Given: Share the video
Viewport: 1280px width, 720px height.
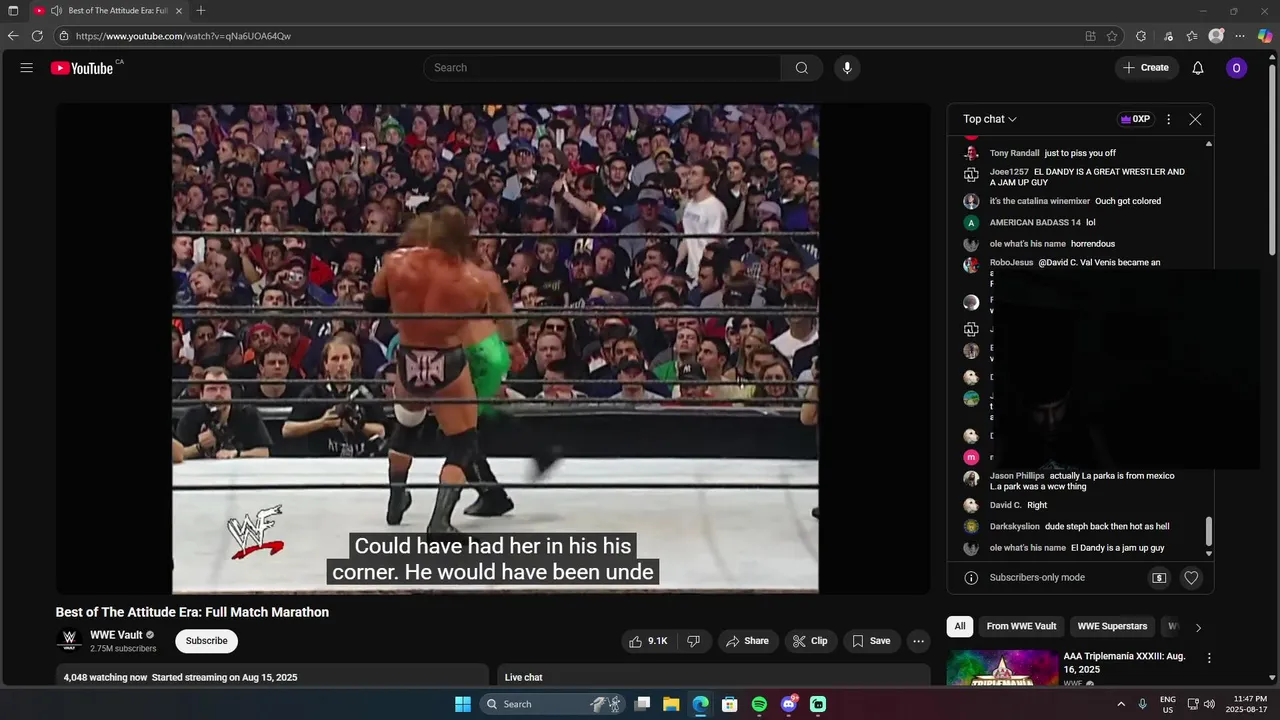Looking at the screenshot, I should pyautogui.click(x=747, y=641).
